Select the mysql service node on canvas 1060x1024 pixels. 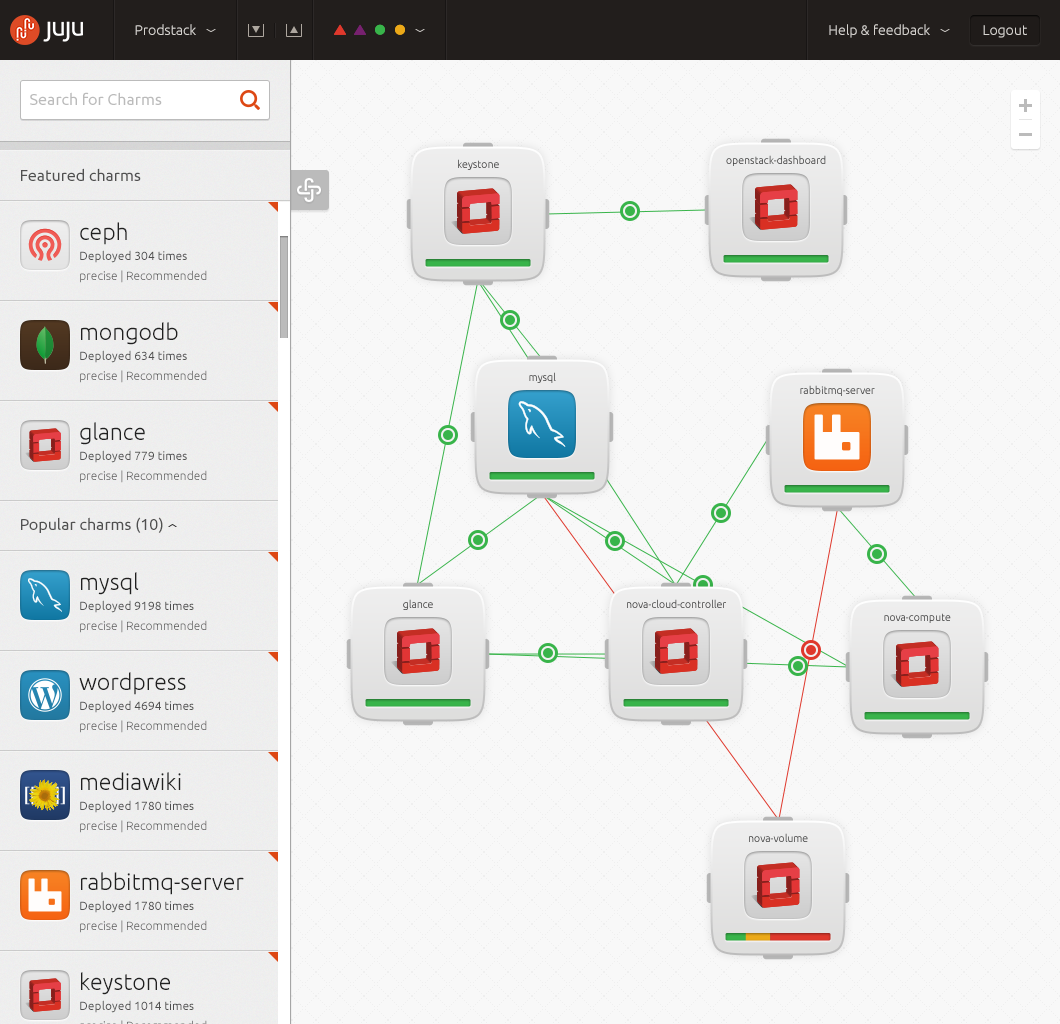coord(541,427)
